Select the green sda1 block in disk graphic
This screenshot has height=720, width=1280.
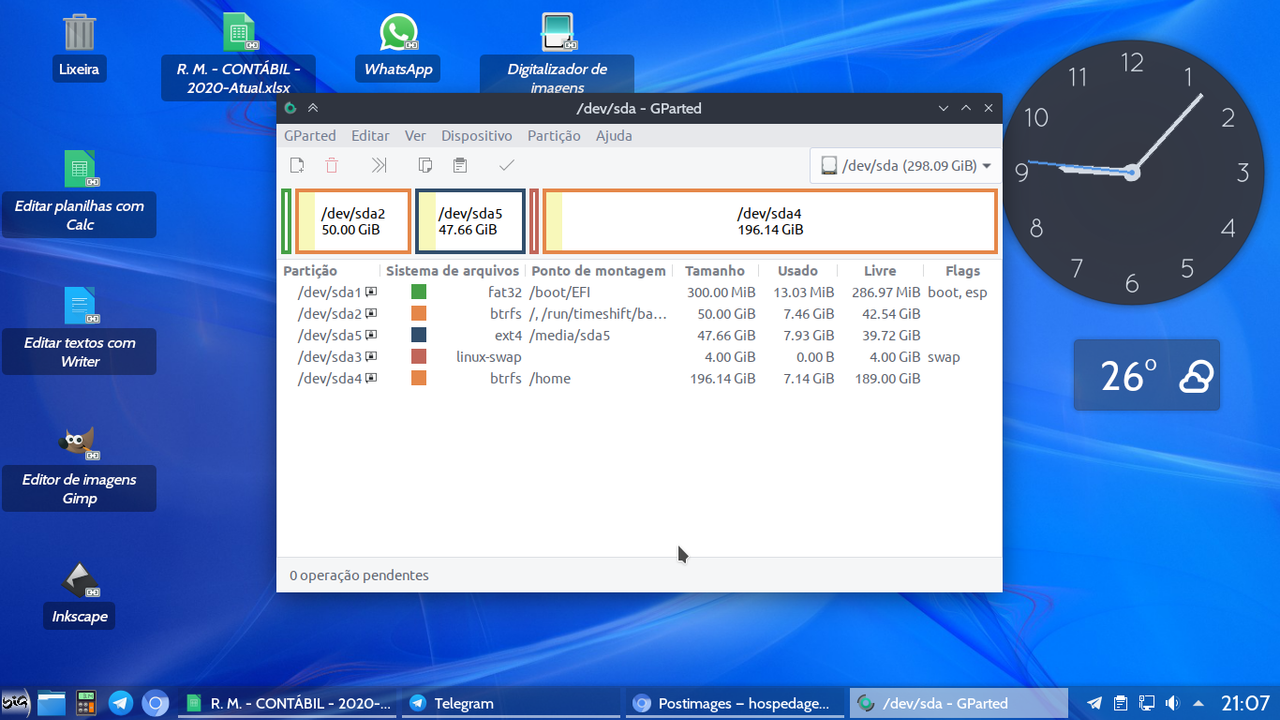coord(287,221)
